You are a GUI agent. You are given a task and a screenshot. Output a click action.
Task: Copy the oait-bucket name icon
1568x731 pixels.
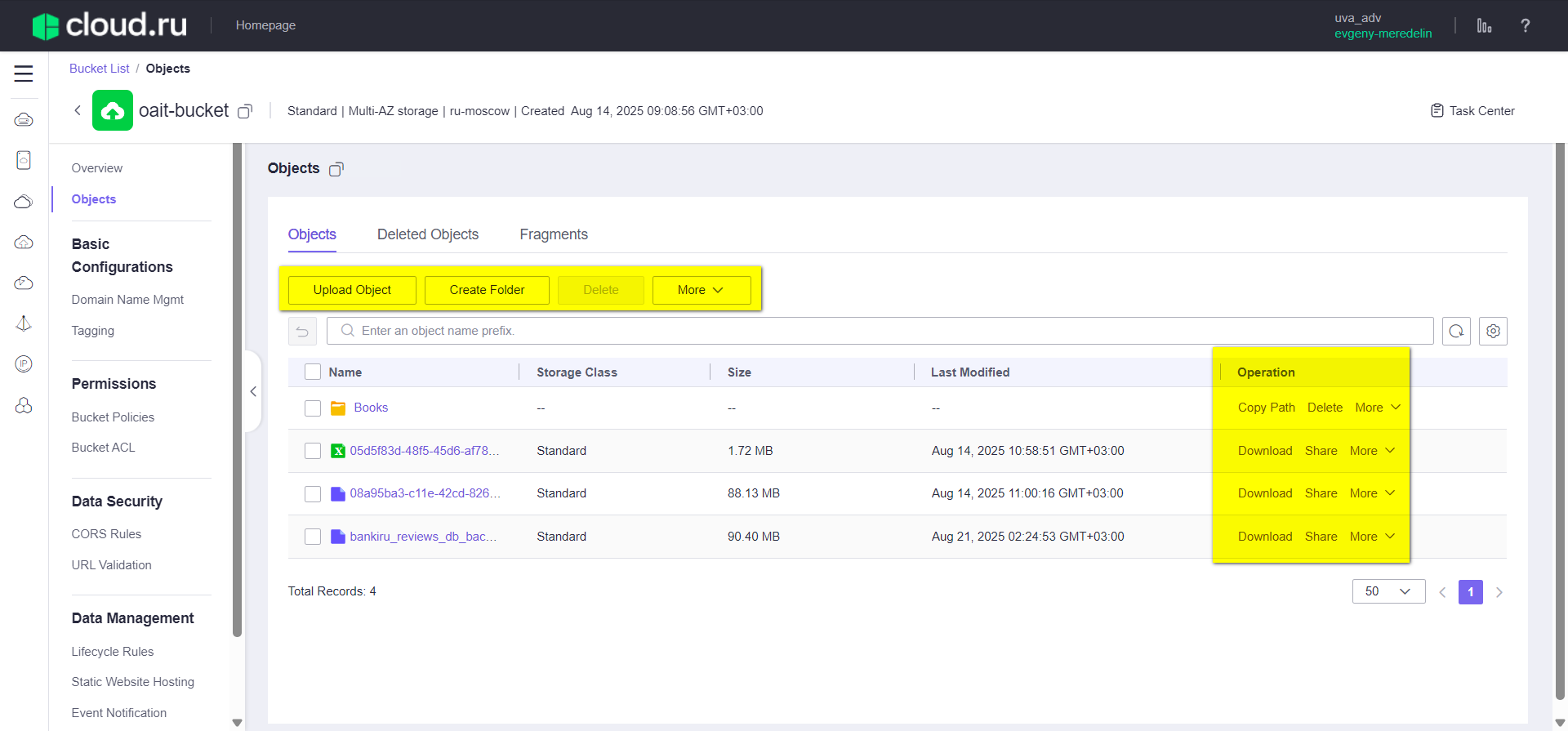[x=245, y=111]
